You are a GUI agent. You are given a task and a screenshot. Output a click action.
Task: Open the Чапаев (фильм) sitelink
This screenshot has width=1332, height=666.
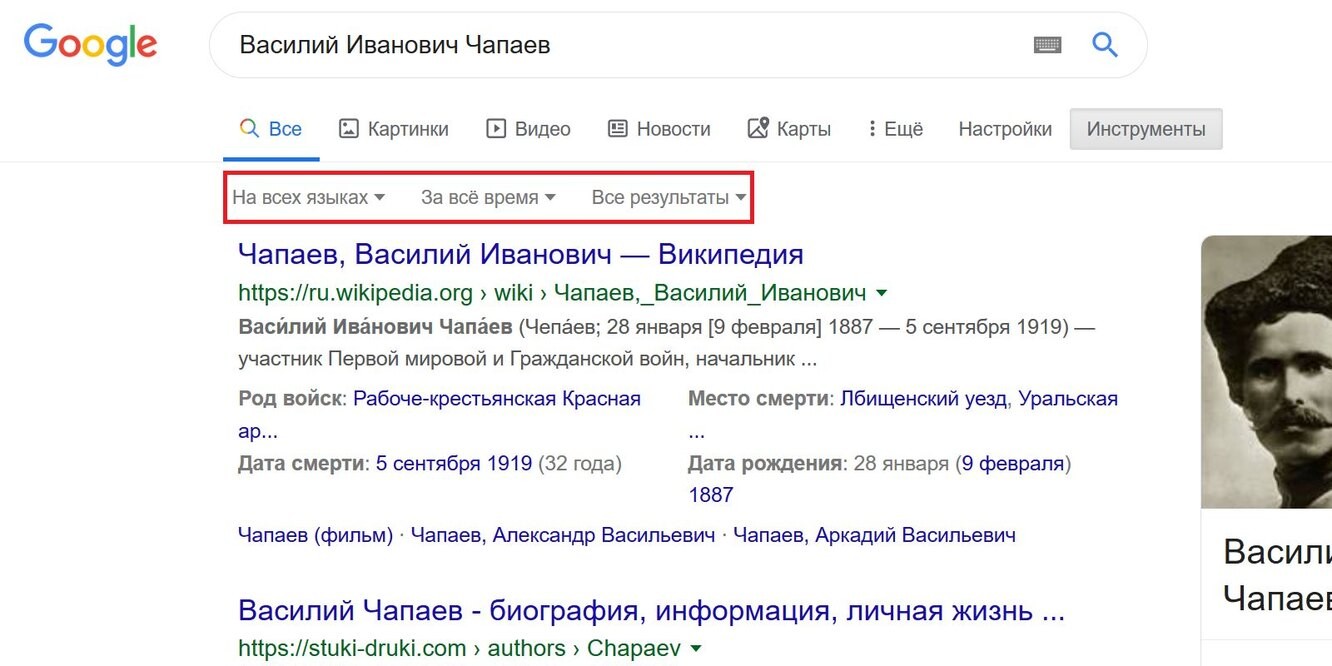click(x=315, y=535)
